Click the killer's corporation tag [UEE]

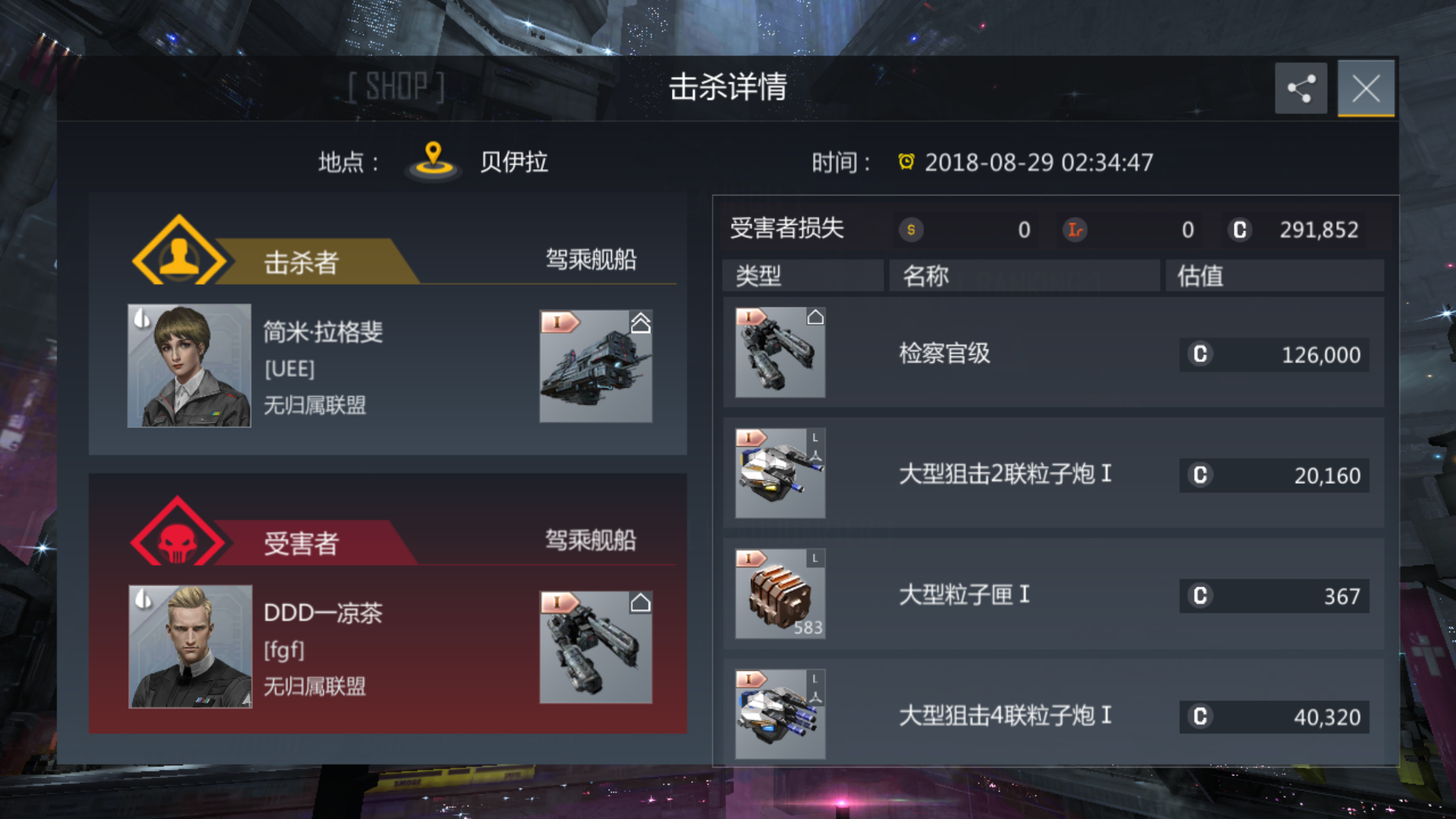click(289, 369)
